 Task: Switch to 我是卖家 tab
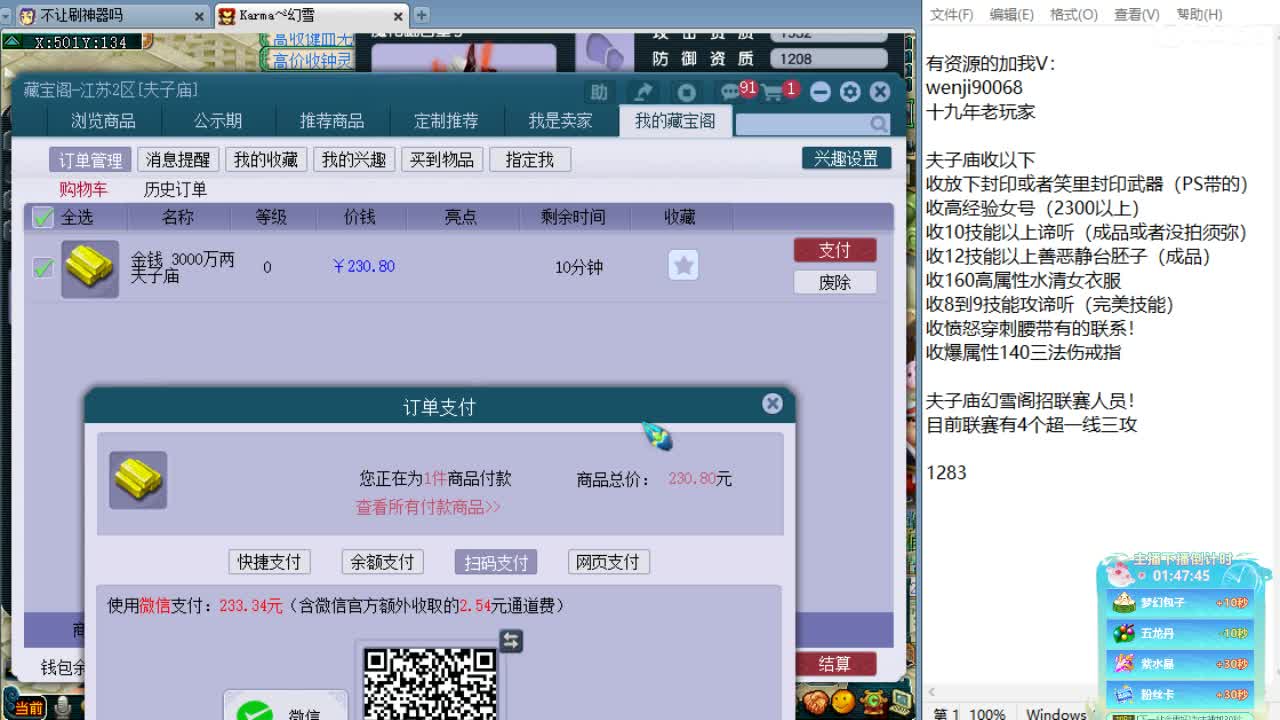[x=560, y=121]
